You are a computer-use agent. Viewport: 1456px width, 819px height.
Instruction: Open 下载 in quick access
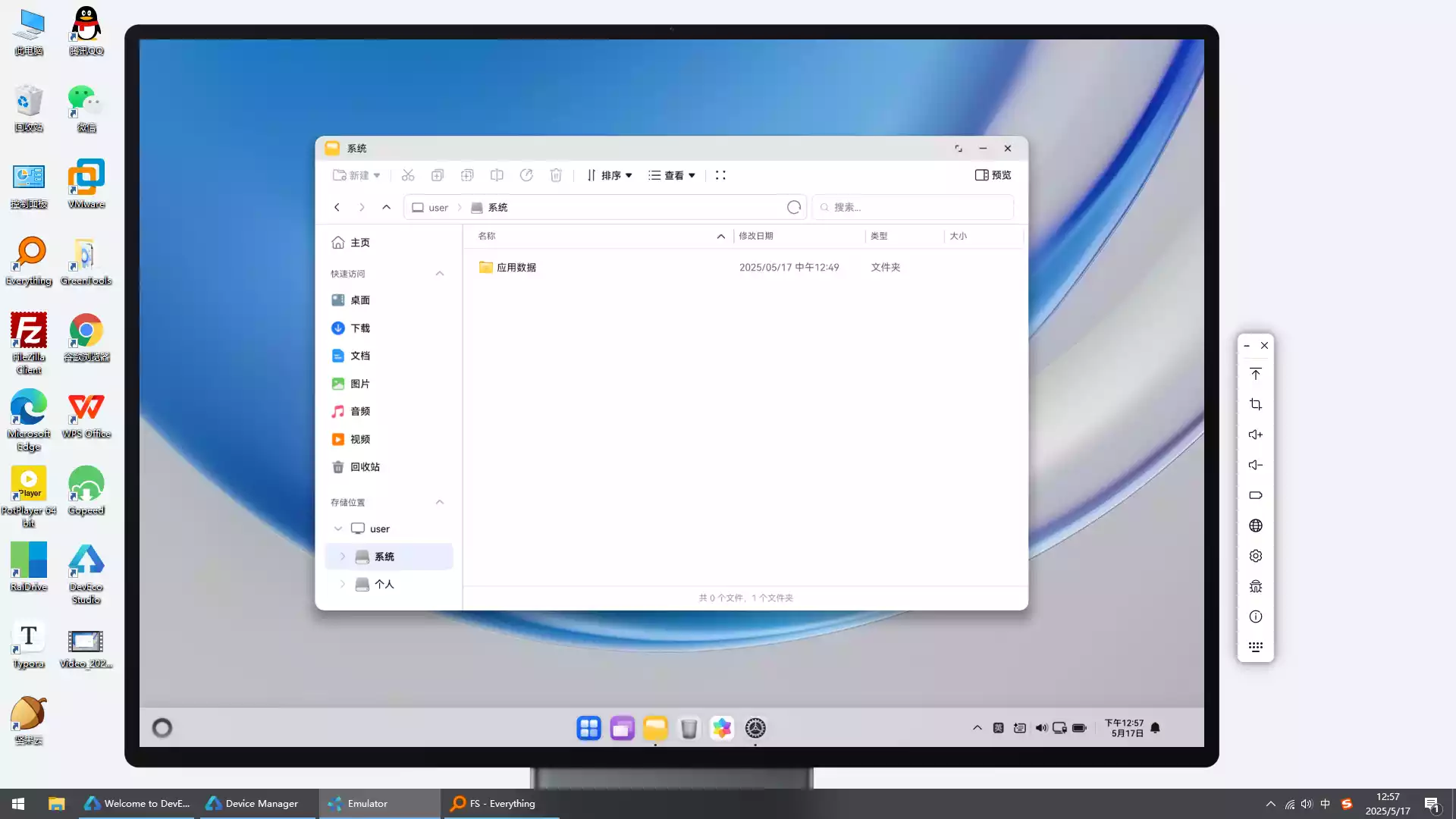point(388,328)
